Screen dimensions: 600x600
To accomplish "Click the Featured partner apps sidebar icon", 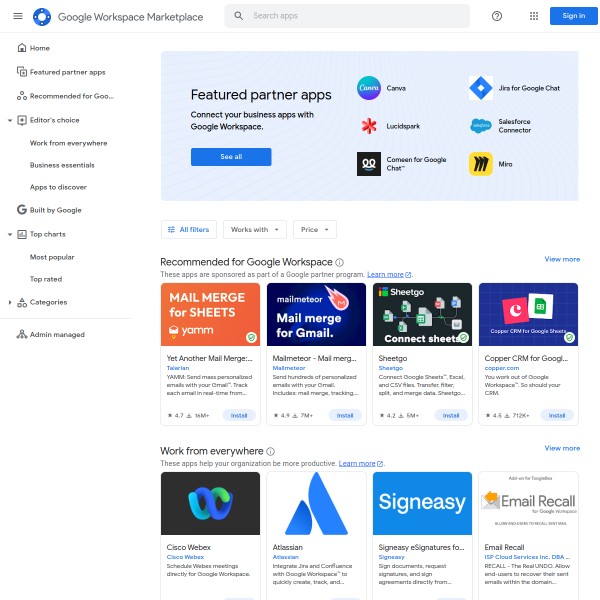I will point(22,72).
